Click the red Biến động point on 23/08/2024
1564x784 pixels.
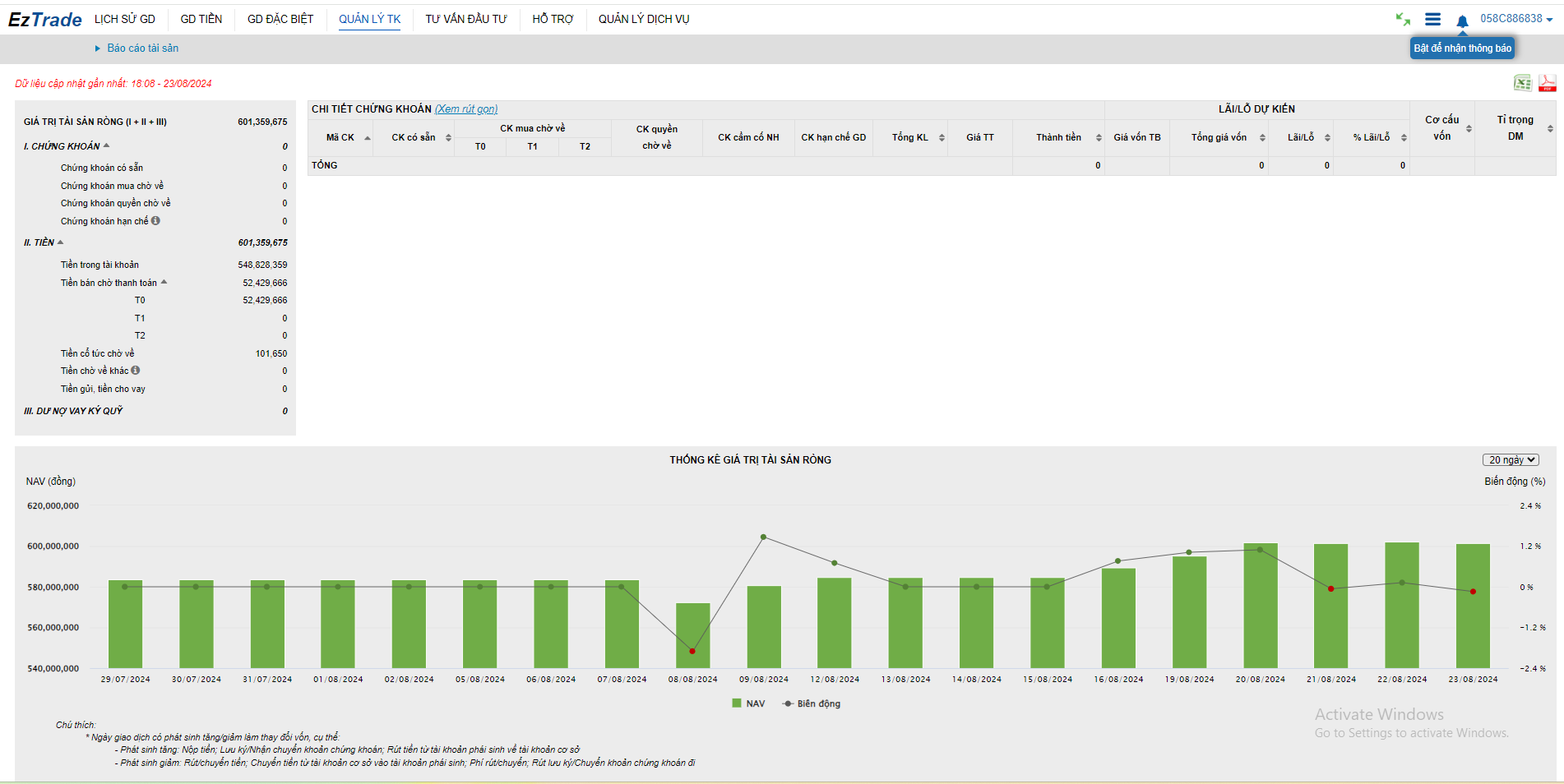1473,592
